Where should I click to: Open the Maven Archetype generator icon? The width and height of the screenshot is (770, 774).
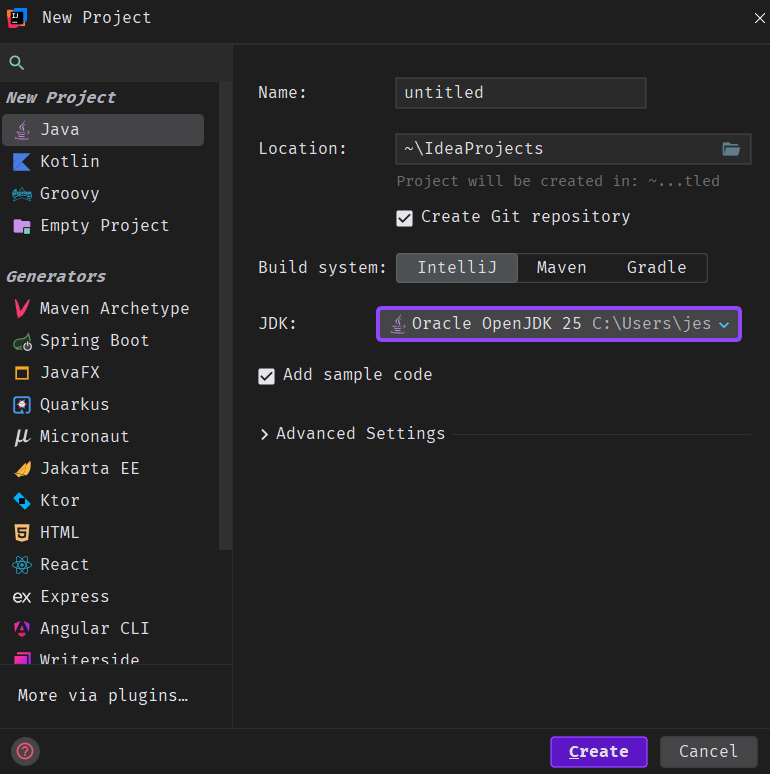(x=22, y=309)
